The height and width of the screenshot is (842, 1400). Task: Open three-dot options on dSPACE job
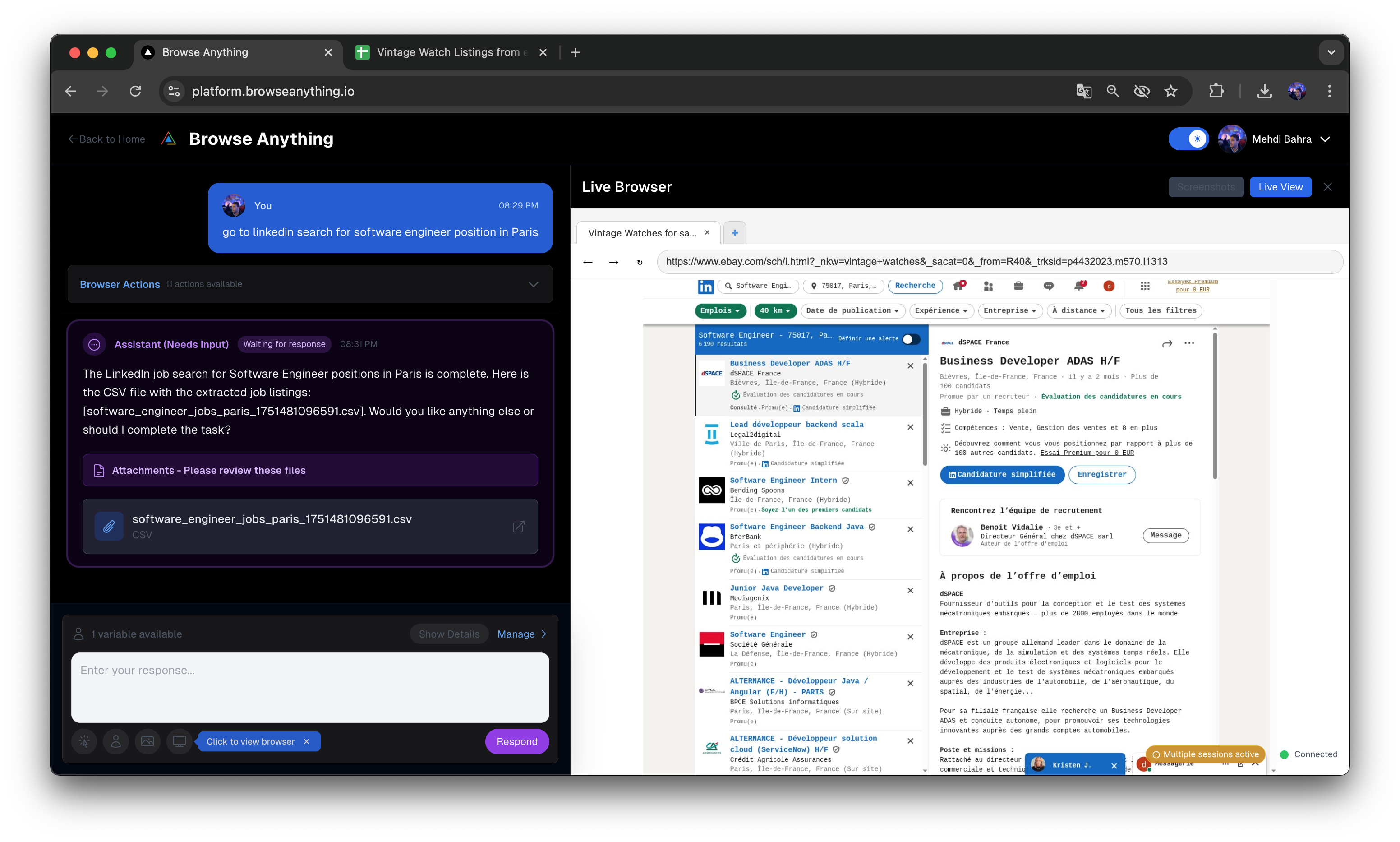(x=1189, y=342)
